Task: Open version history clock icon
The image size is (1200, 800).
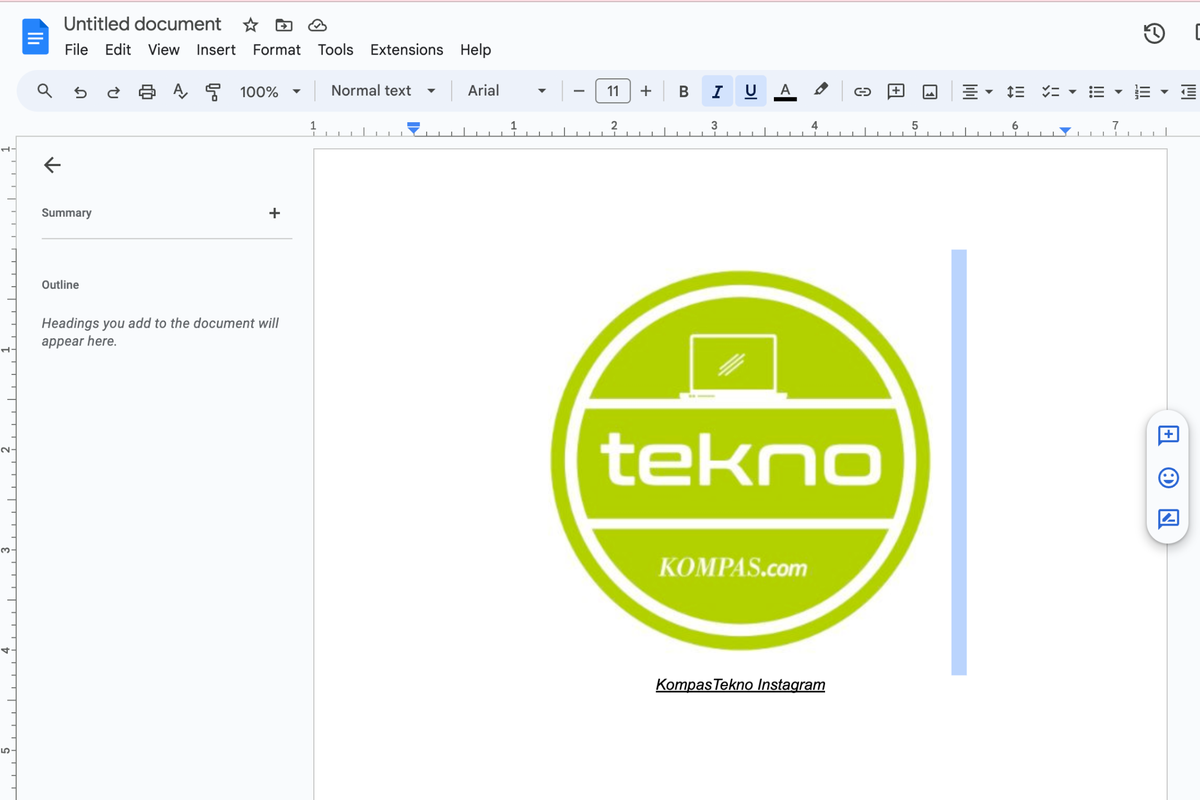Action: pyautogui.click(x=1154, y=34)
